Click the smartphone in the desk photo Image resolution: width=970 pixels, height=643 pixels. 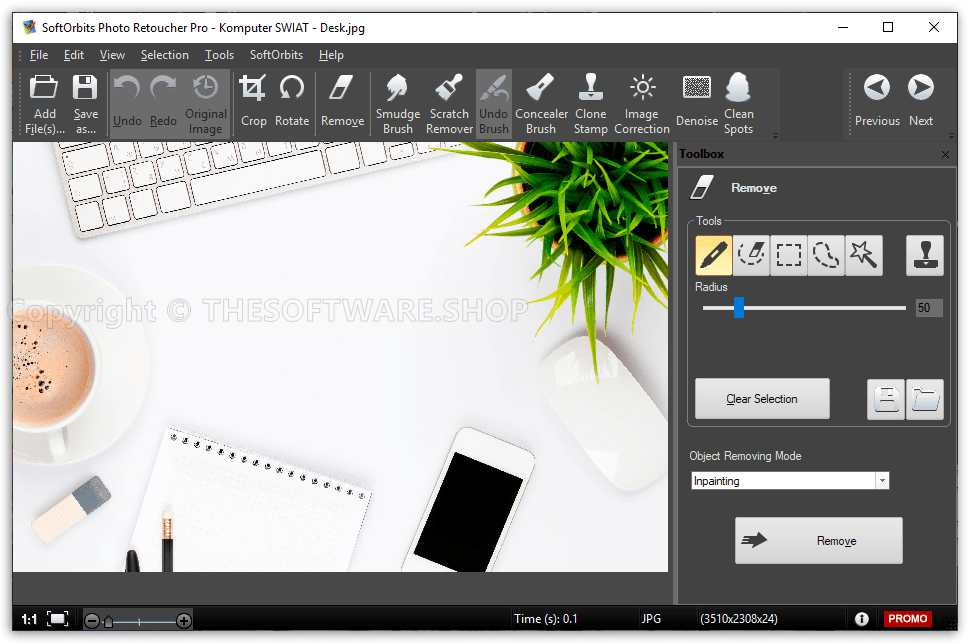pyautogui.click(x=469, y=501)
